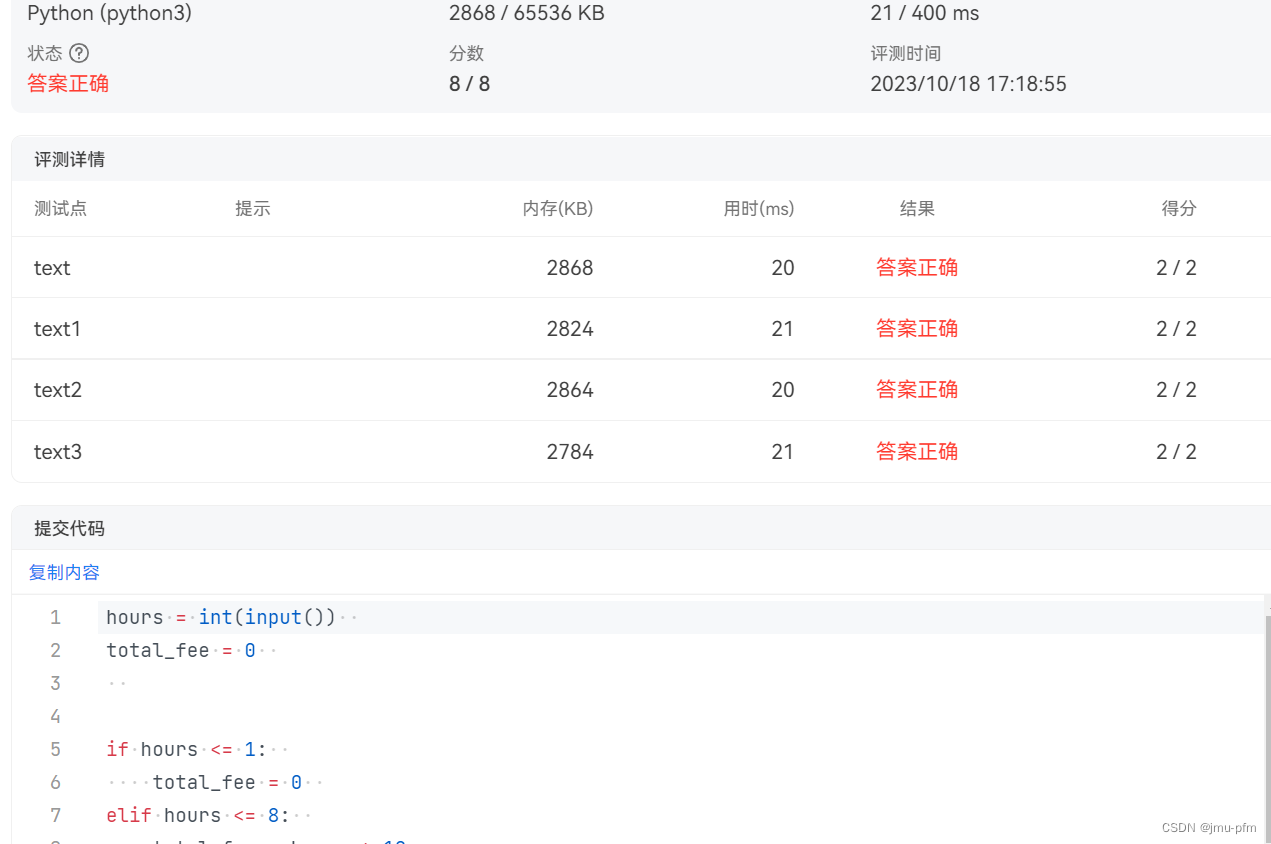Click score 2 / 2 in text row
The image size is (1271, 844).
point(1177,268)
